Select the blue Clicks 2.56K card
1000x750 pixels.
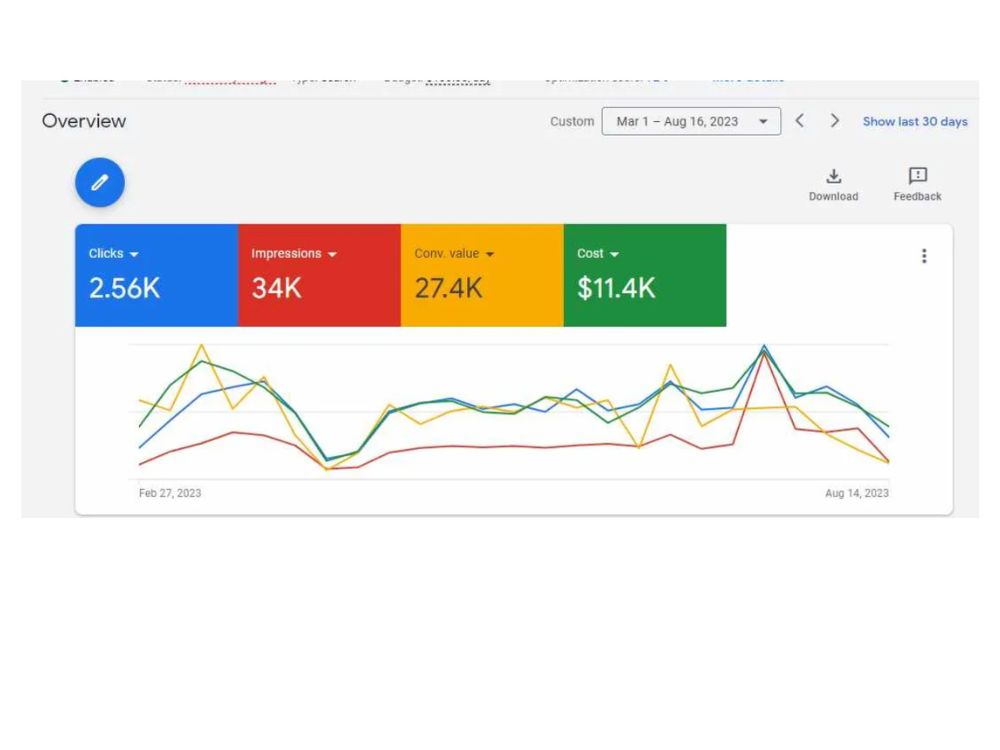click(x=156, y=276)
